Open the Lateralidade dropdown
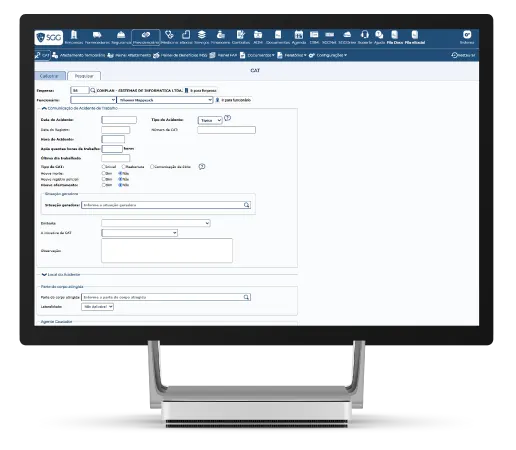The width and height of the screenshot is (516, 450). (x=97, y=307)
